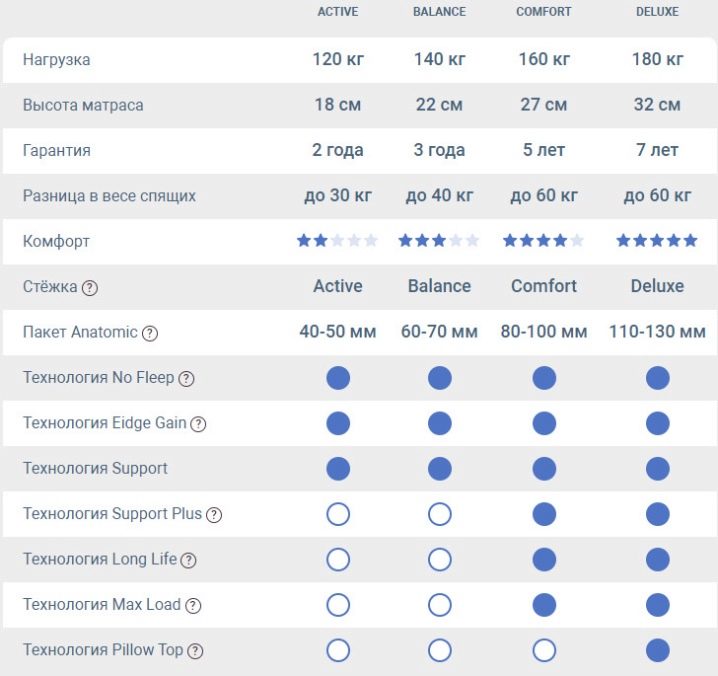Select the empty Pillow Top circle under Comfort

(544, 650)
